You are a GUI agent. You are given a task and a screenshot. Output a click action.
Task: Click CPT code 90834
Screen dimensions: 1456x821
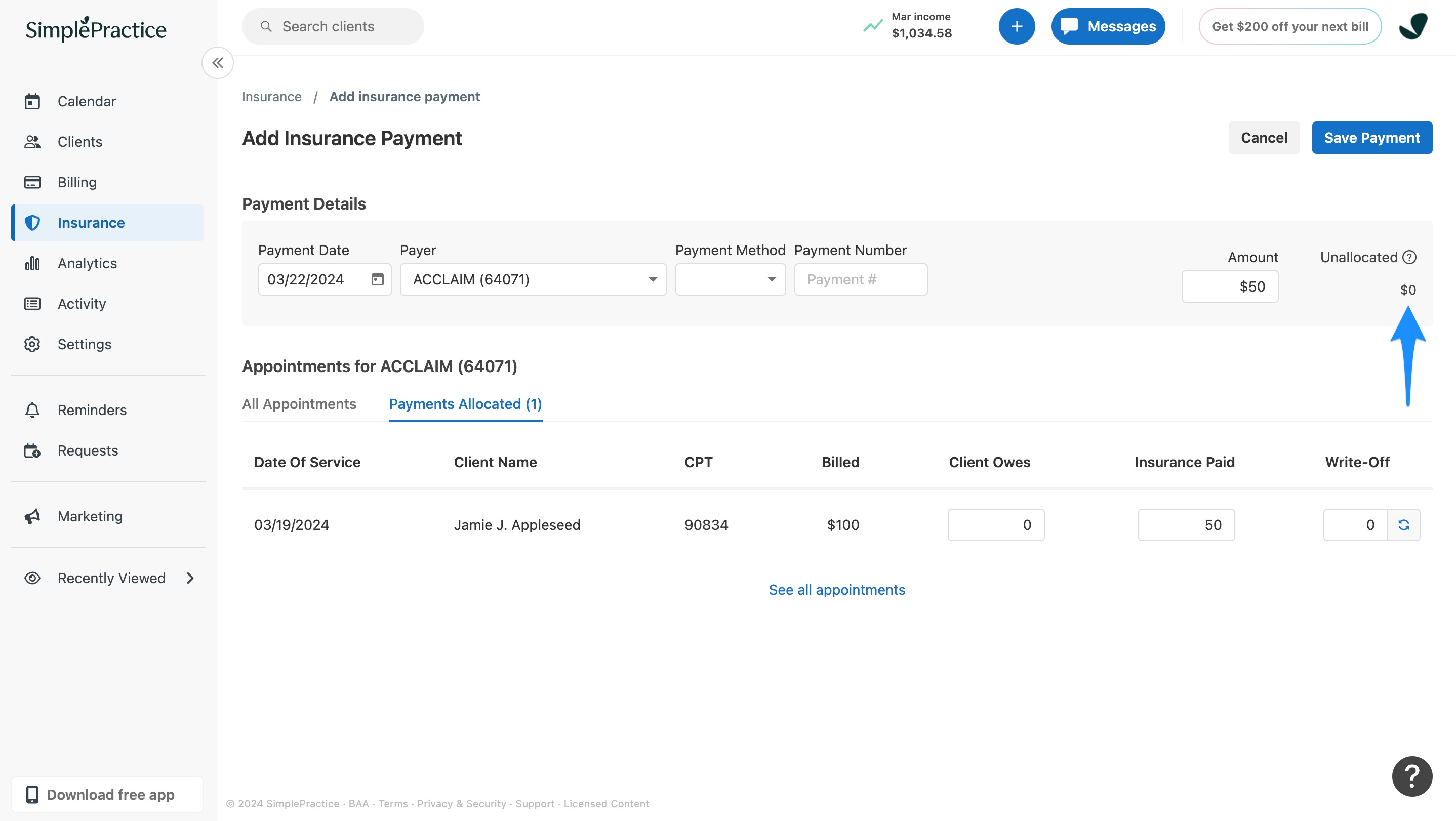[x=706, y=525]
